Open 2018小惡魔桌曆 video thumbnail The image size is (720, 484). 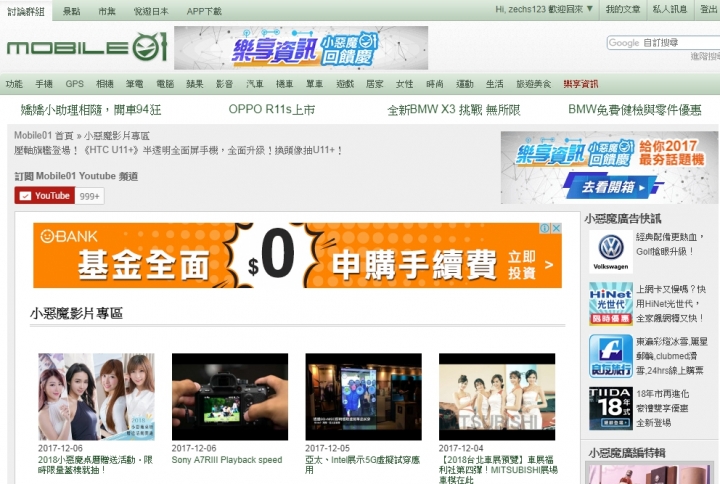(x=96, y=397)
